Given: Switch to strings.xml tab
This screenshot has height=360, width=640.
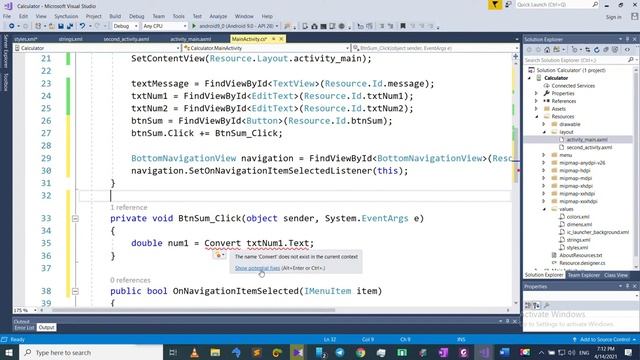Looking at the screenshot, I should click(x=71, y=39).
